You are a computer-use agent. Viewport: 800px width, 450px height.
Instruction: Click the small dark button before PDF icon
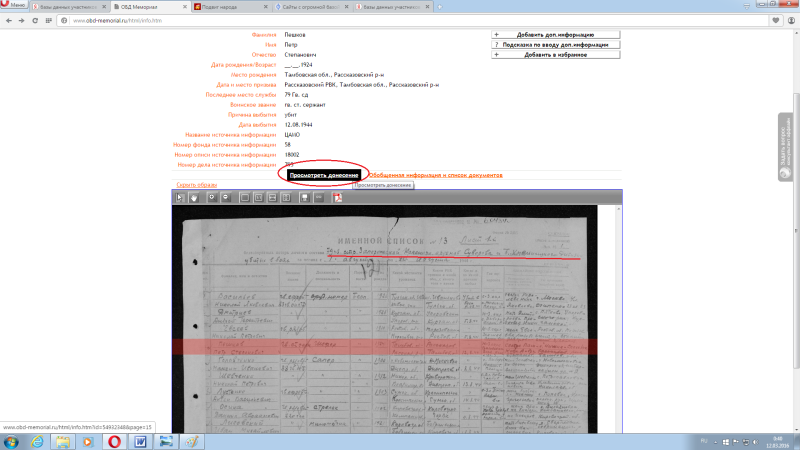pyautogui.click(x=319, y=197)
